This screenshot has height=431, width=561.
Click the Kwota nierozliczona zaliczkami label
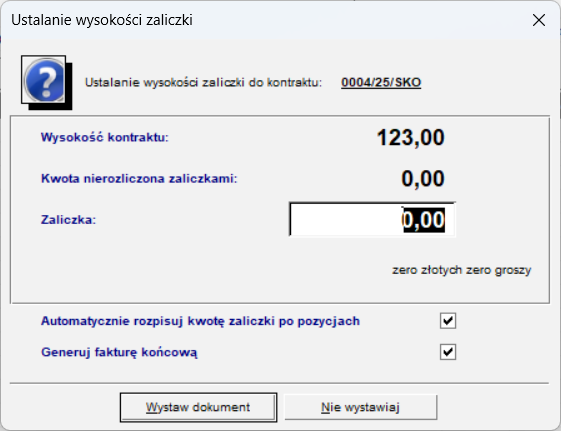pos(139,178)
